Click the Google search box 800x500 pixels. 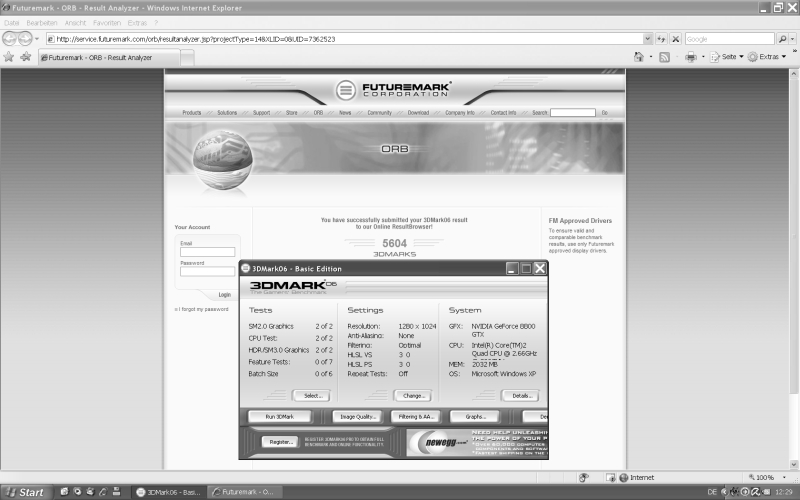(730, 39)
